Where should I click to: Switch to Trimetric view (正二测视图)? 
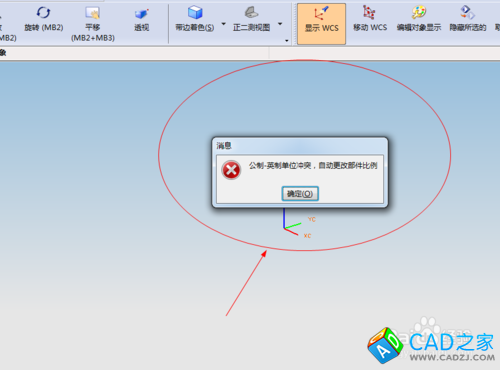pyautogui.click(x=251, y=19)
